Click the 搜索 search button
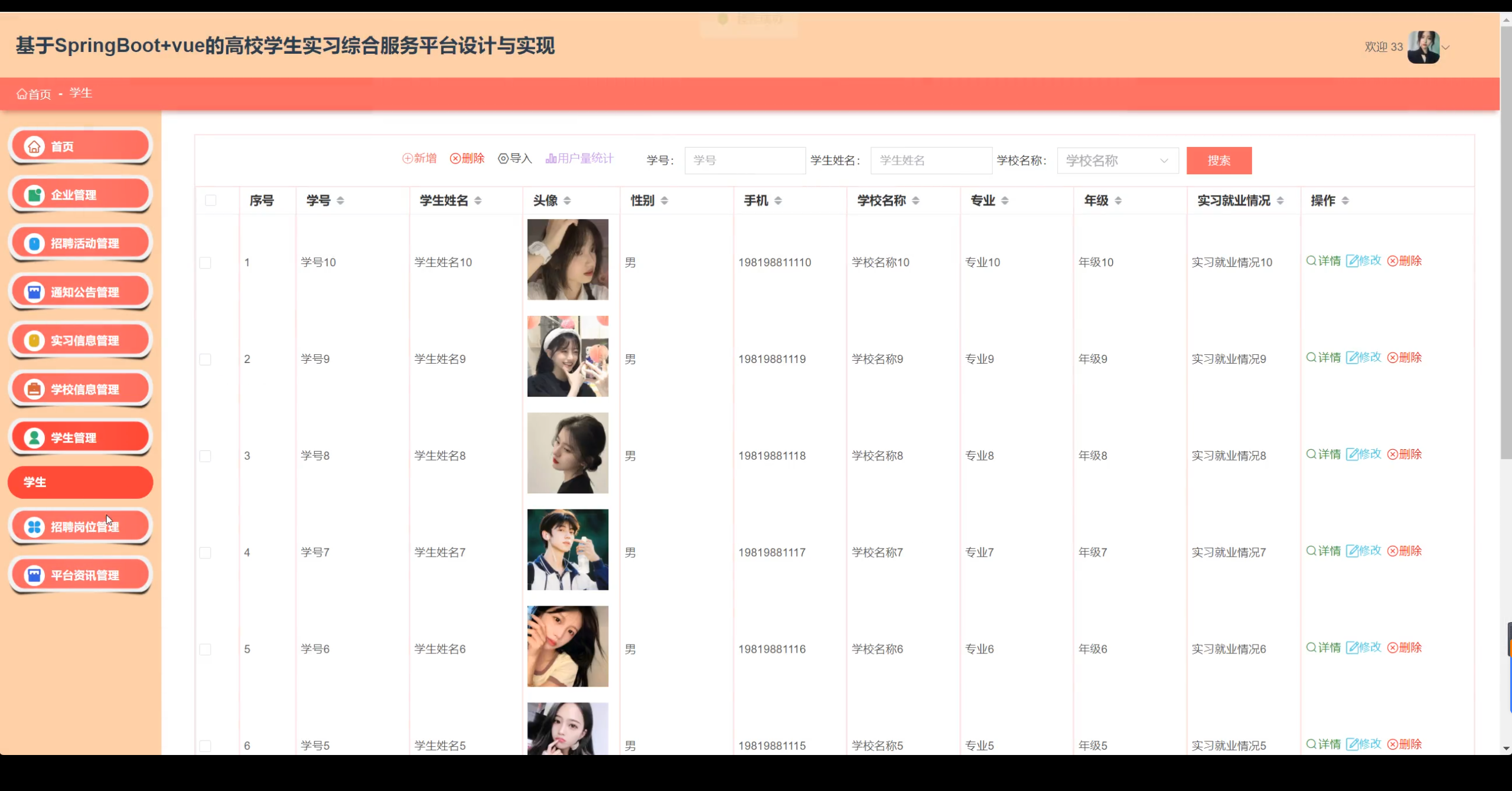1512x791 pixels. pos(1218,161)
